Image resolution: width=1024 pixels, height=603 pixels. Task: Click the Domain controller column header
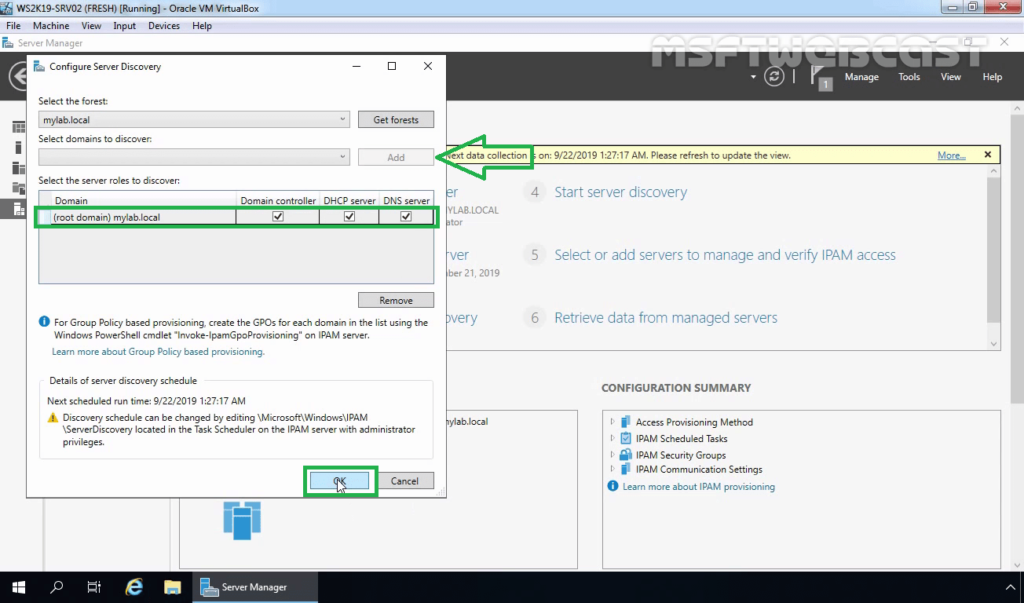pyautogui.click(x=278, y=201)
